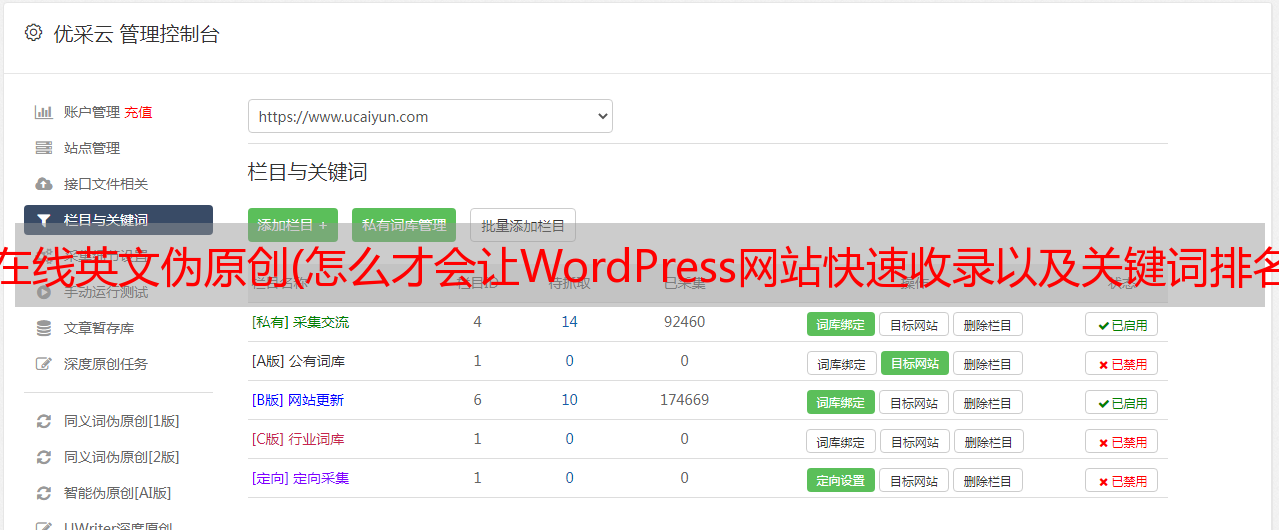Image resolution: width=1279 pixels, height=530 pixels.
Task: Select the 栏目与关键词 sidebar item
Action: 118,220
